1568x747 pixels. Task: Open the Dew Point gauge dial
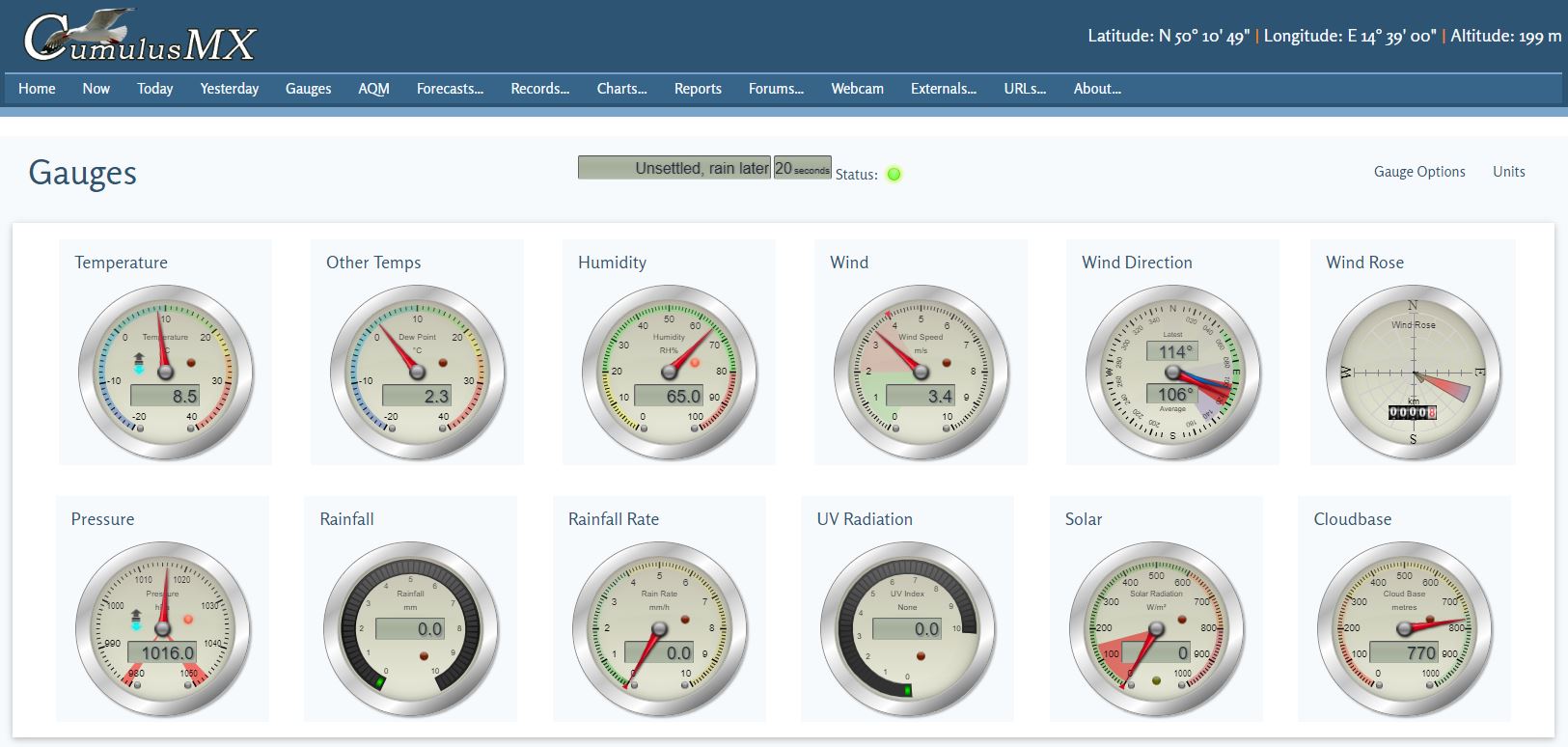(417, 372)
